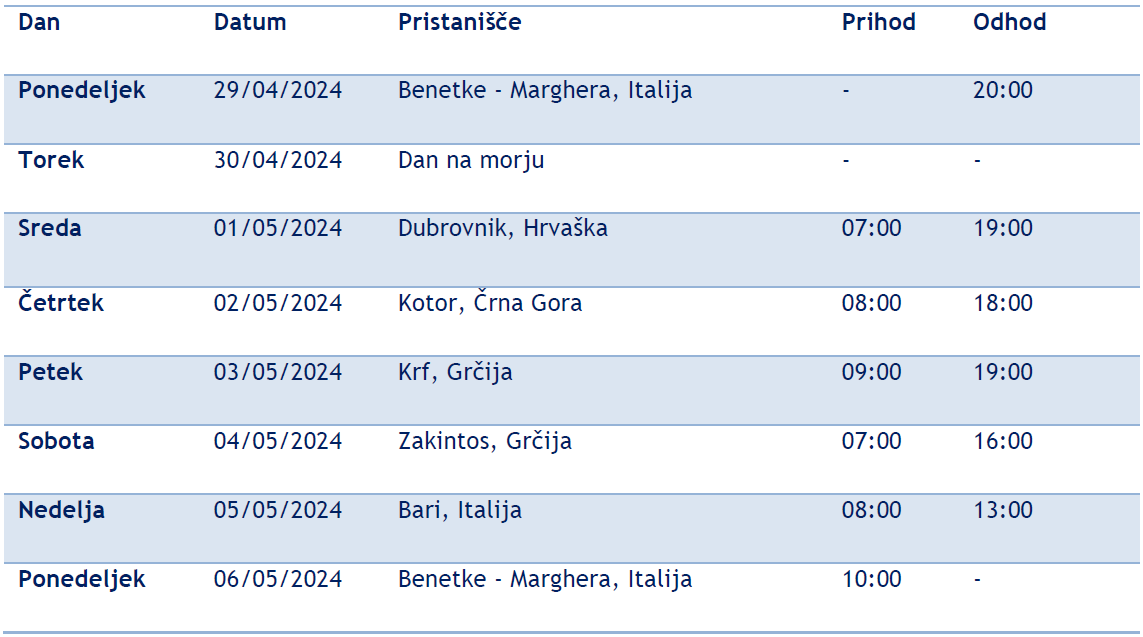Viewport: 1143px width, 637px height.
Task: Click the Dan na morju entry
Action: click(471, 160)
